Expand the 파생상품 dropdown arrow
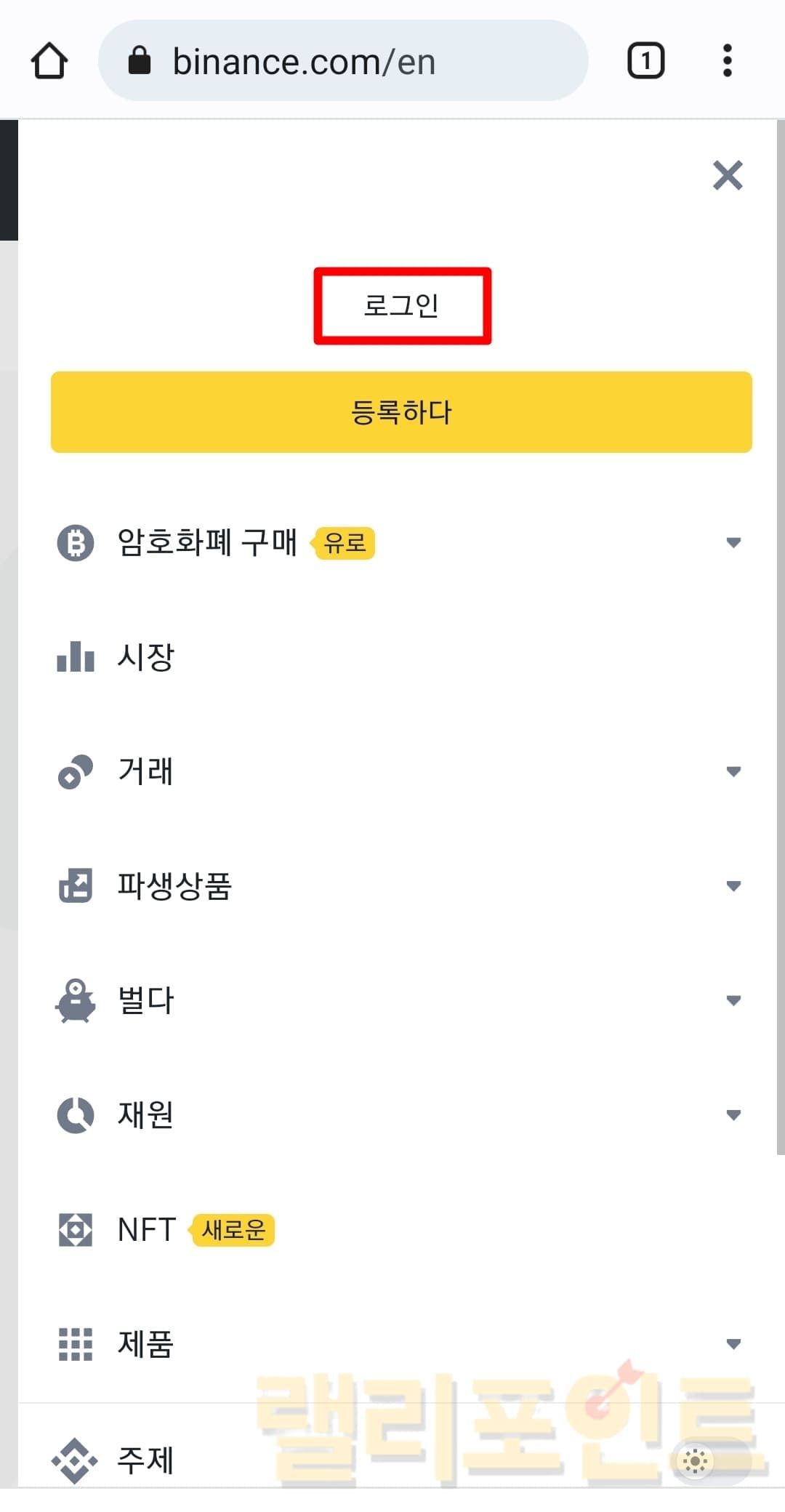Viewport: 785px width, 1512px height. click(733, 885)
